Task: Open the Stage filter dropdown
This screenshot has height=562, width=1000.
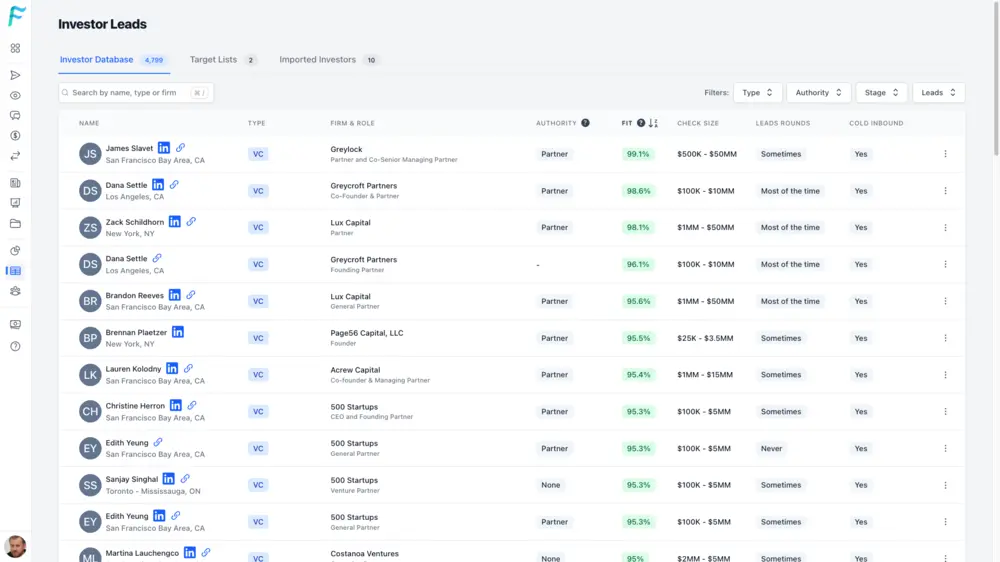Action: [881, 92]
